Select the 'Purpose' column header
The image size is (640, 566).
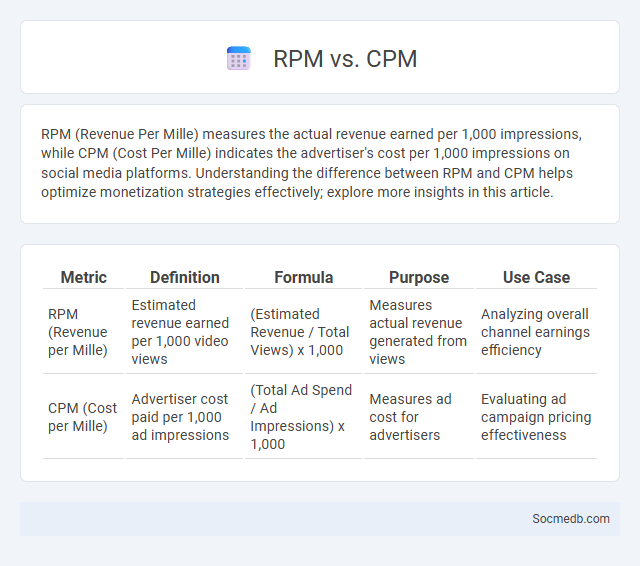point(419,277)
